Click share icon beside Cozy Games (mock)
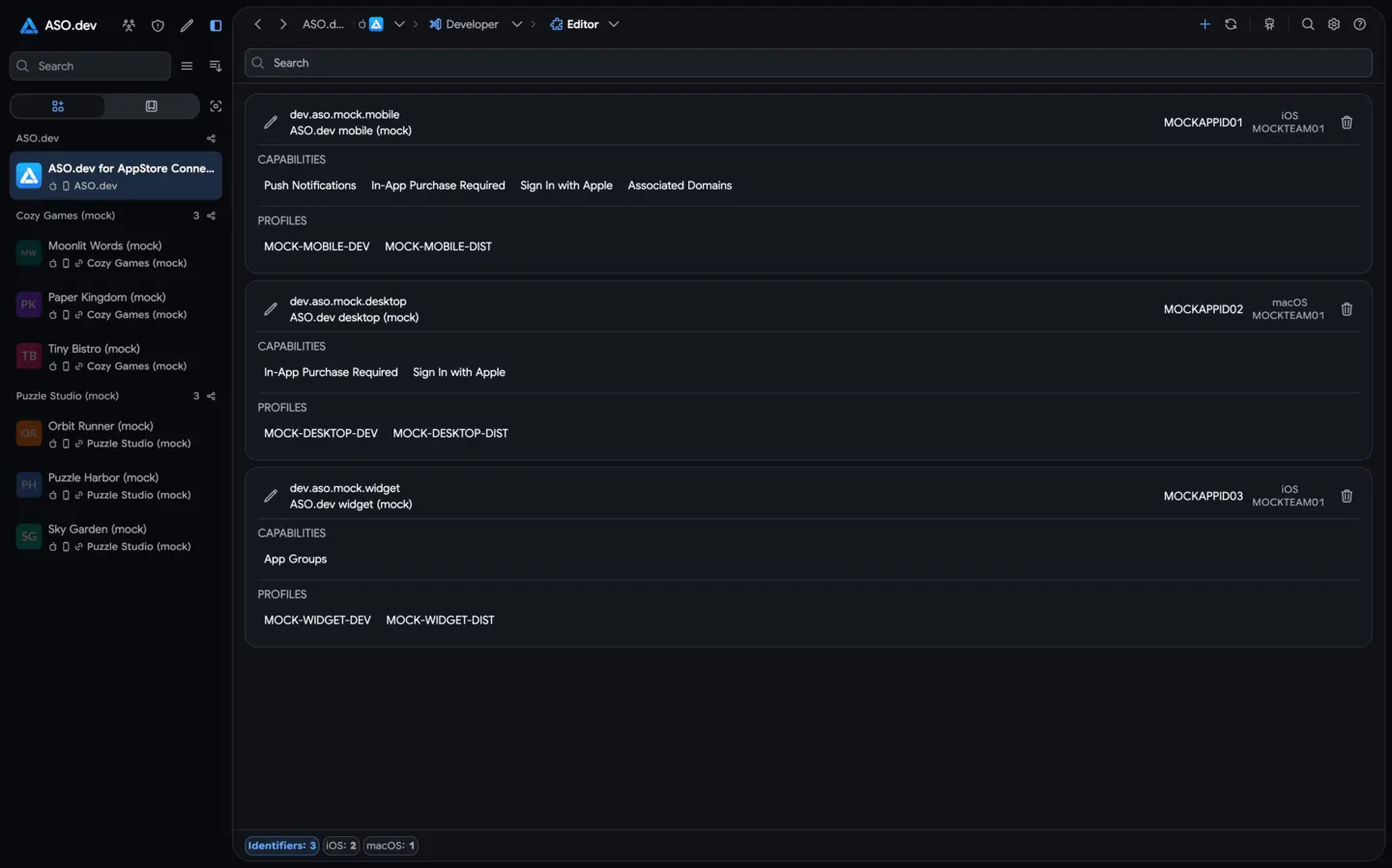Viewport: 1392px width, 868px height. click(211, 216)
